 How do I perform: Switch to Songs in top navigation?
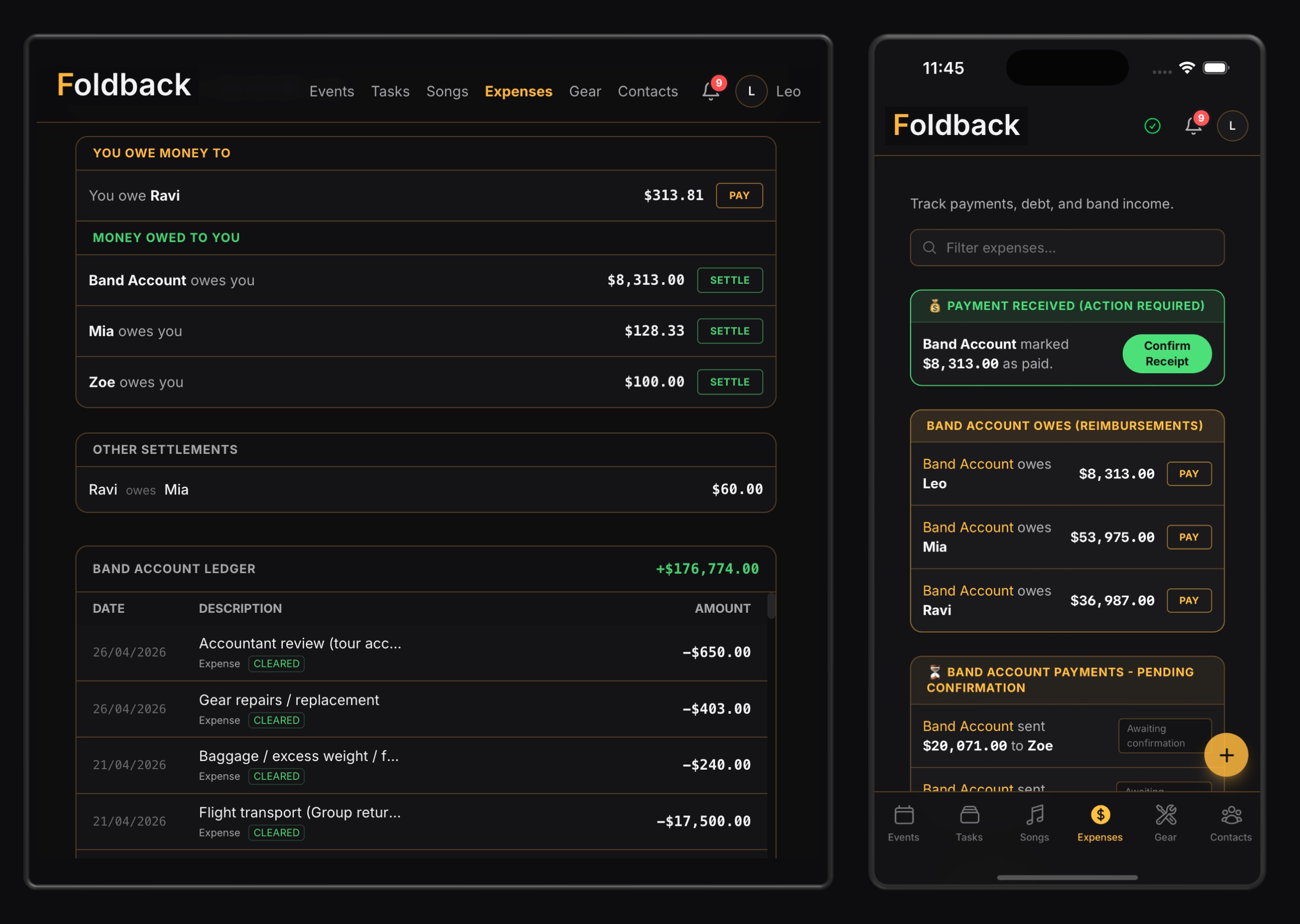447,91
